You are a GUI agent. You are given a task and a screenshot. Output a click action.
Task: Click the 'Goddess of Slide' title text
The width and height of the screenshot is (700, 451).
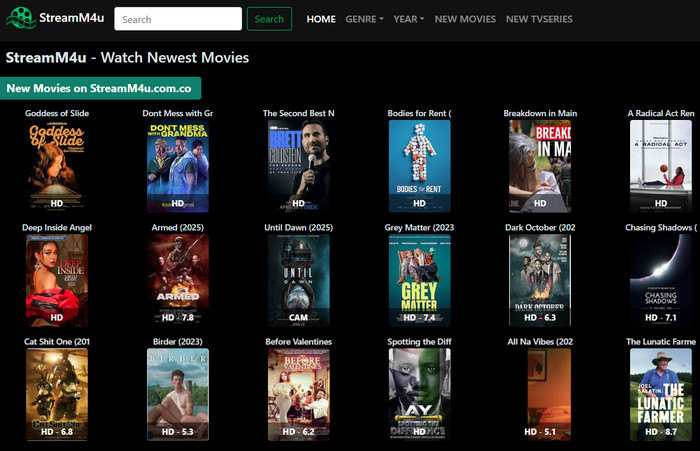(x=57, y=113)
